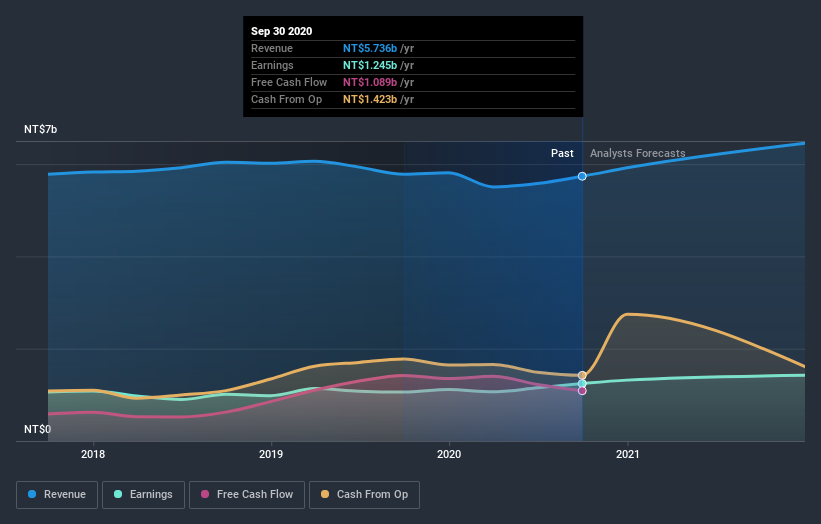821x524 pixels.
Task: Click the Earnings row label in tooltip
Action: click(272, 65)
